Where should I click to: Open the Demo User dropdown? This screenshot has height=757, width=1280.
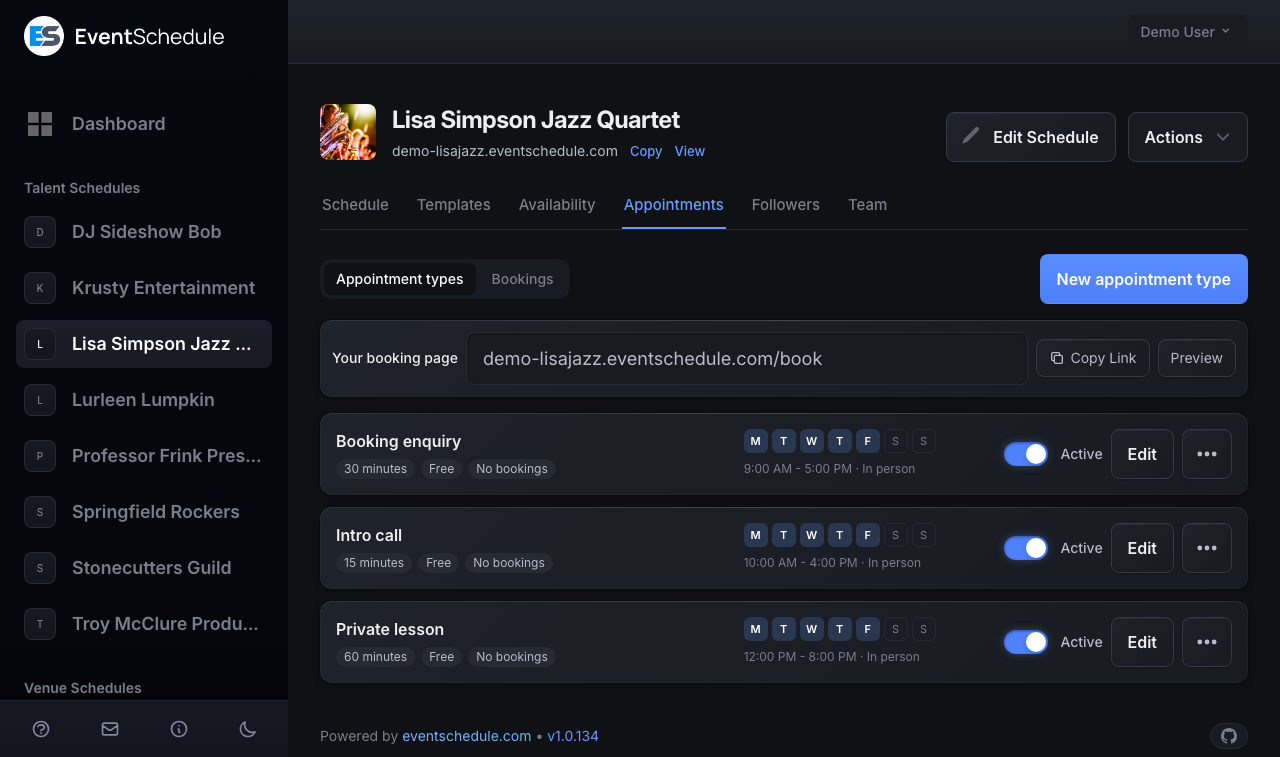coord(1188,32)
